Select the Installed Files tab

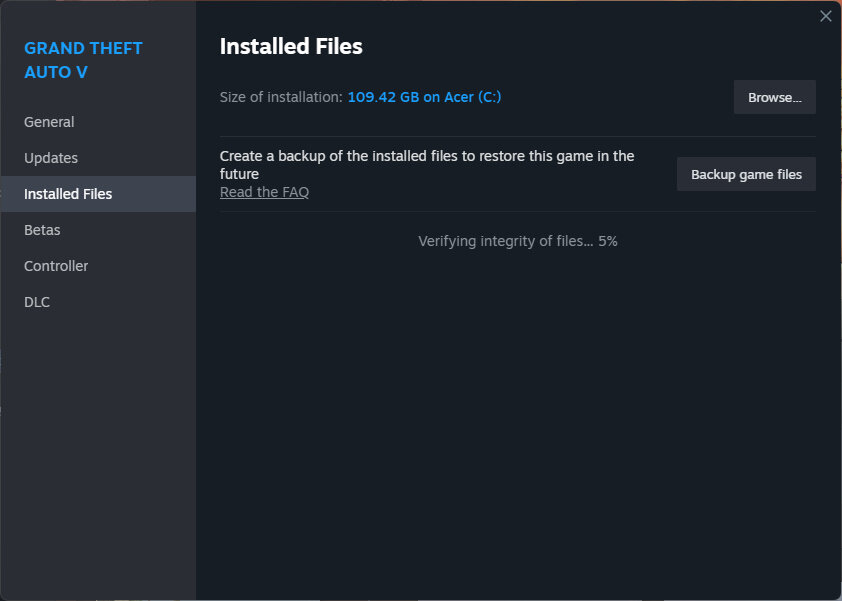(68, 194)
